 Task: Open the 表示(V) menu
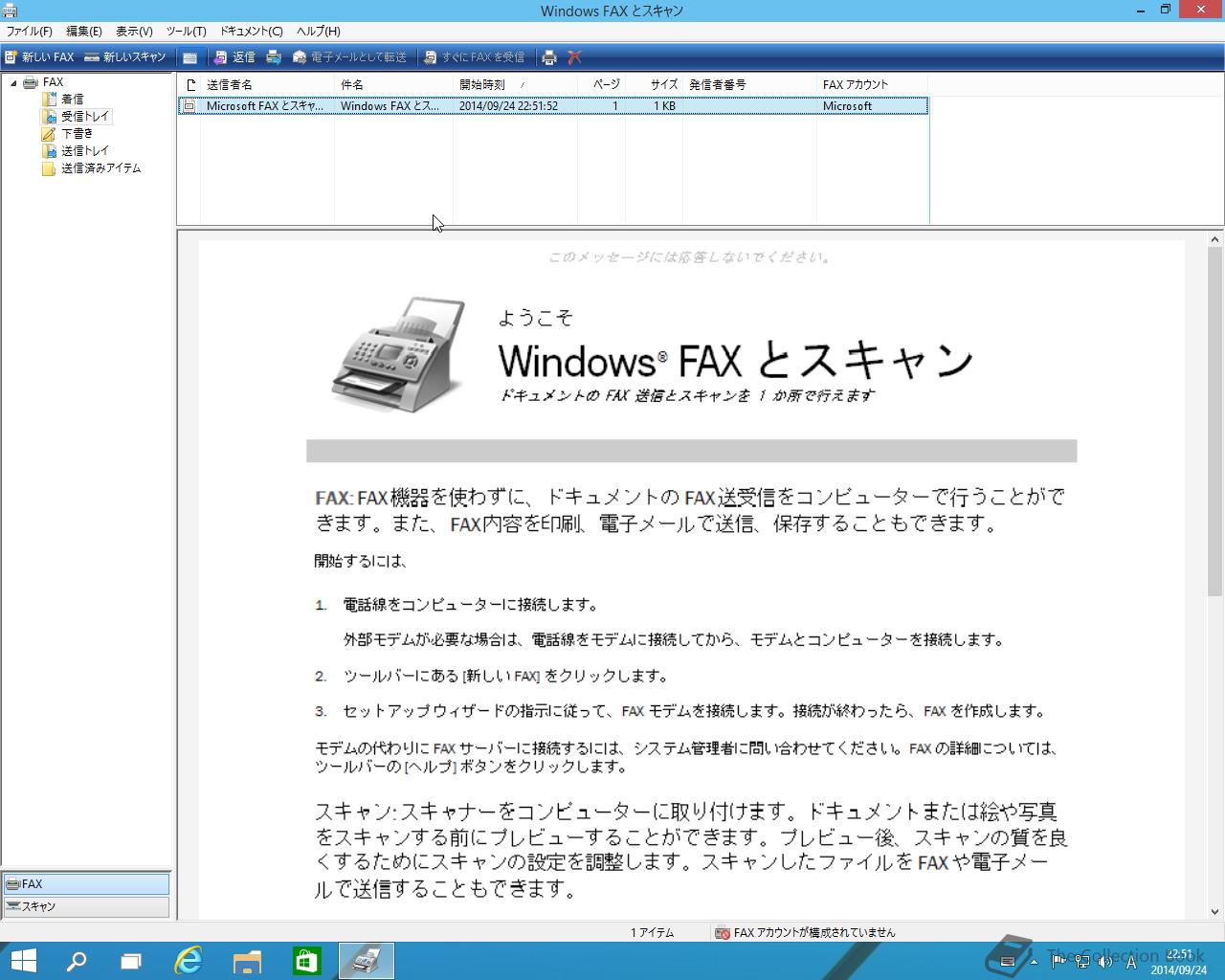pyautogui.click(x=134, y=32)
